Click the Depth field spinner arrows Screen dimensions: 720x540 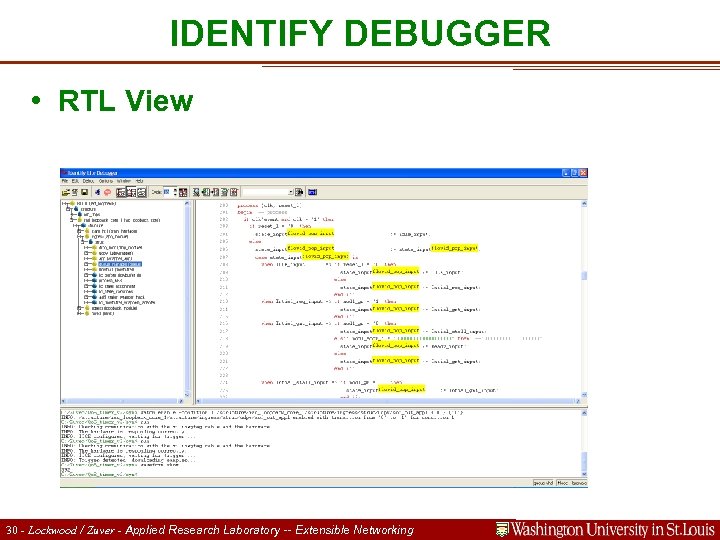tap(175, 192)
